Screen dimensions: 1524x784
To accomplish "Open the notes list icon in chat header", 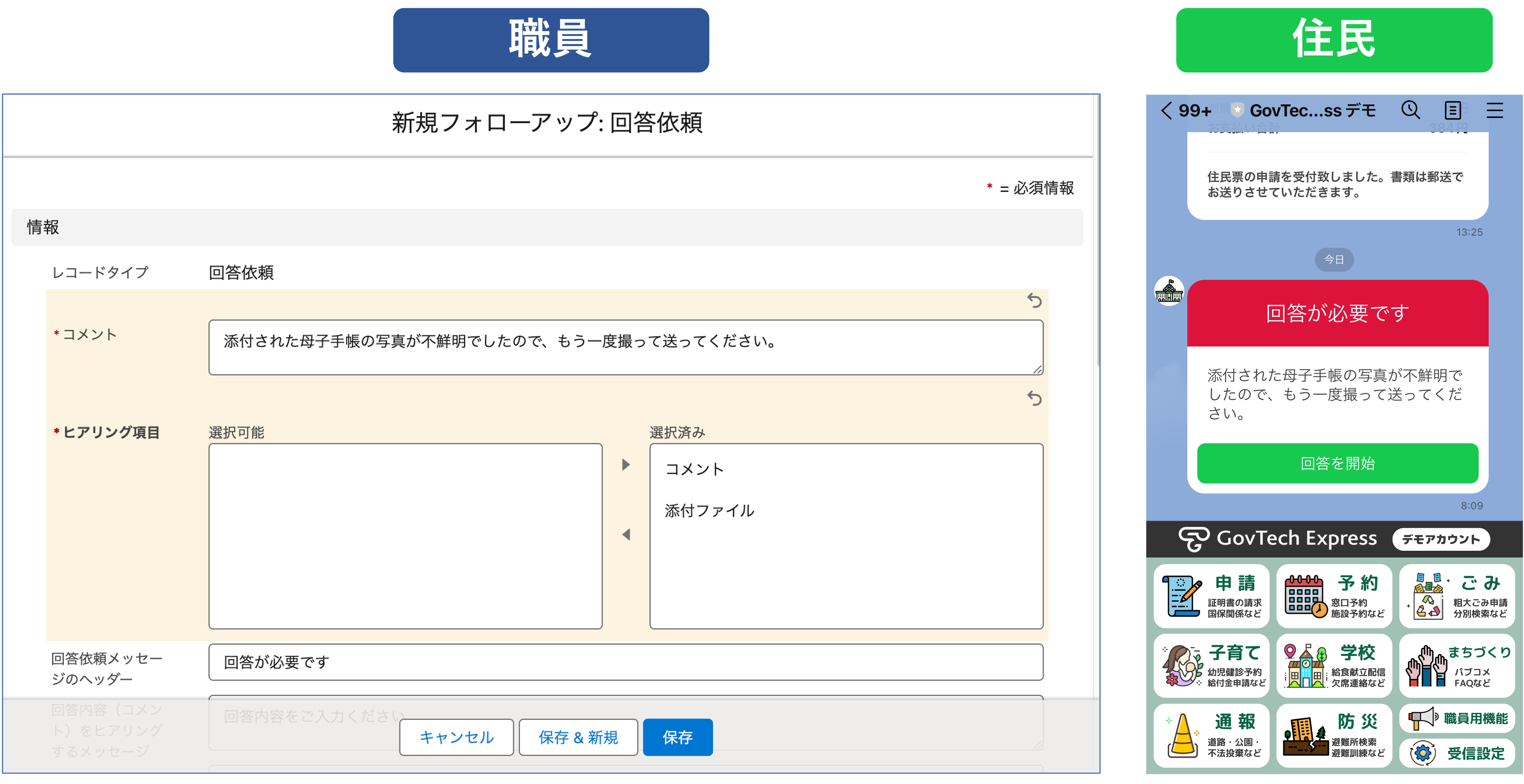I will (1452, 110).
